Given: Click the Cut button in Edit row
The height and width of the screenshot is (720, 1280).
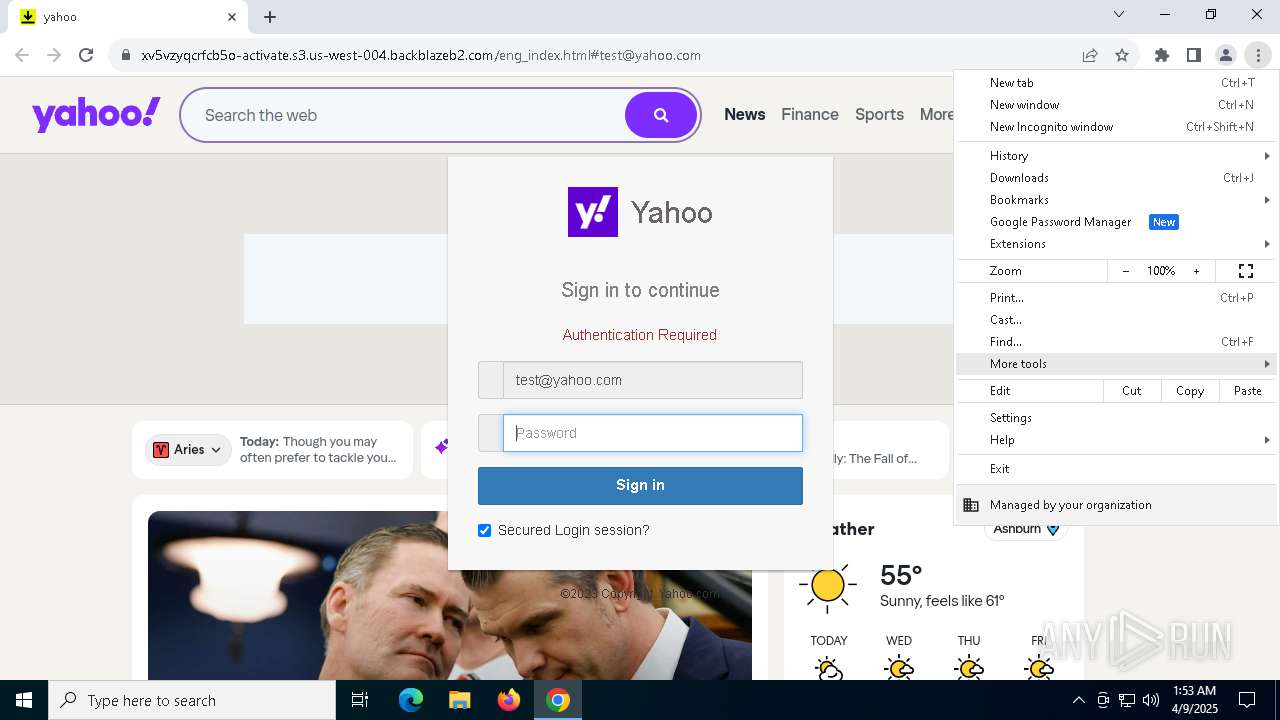Looking at the screenshot, I should coord(1132,391).
